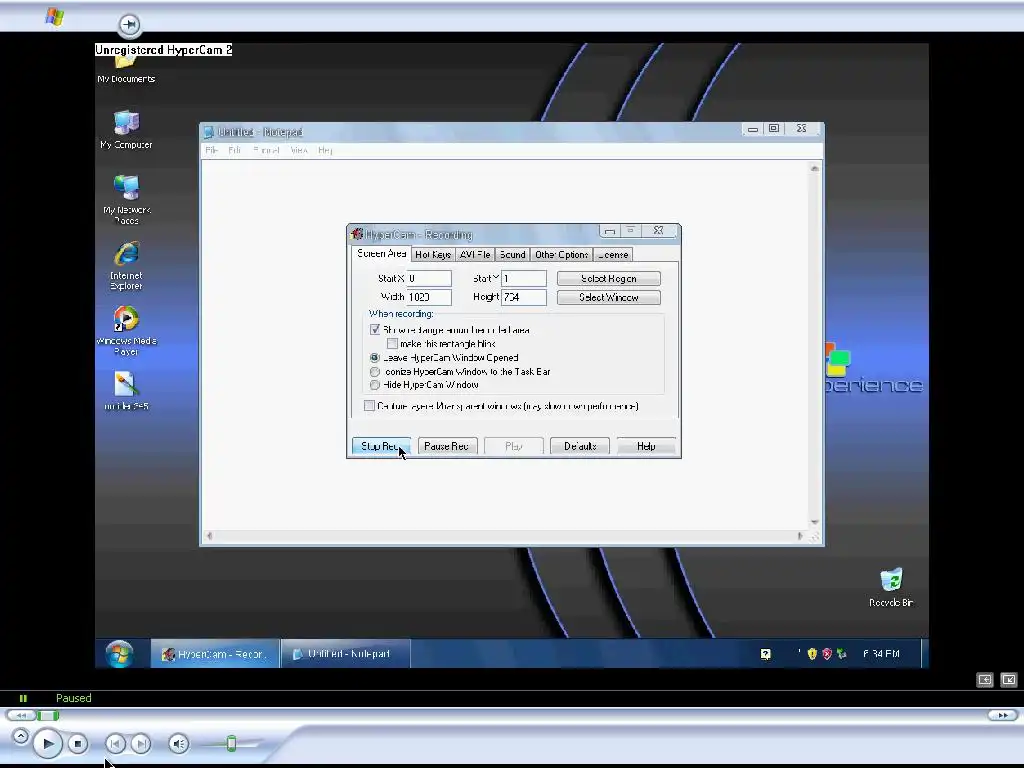
Task: Open Notepad's File menu
Action: [212, 150]
